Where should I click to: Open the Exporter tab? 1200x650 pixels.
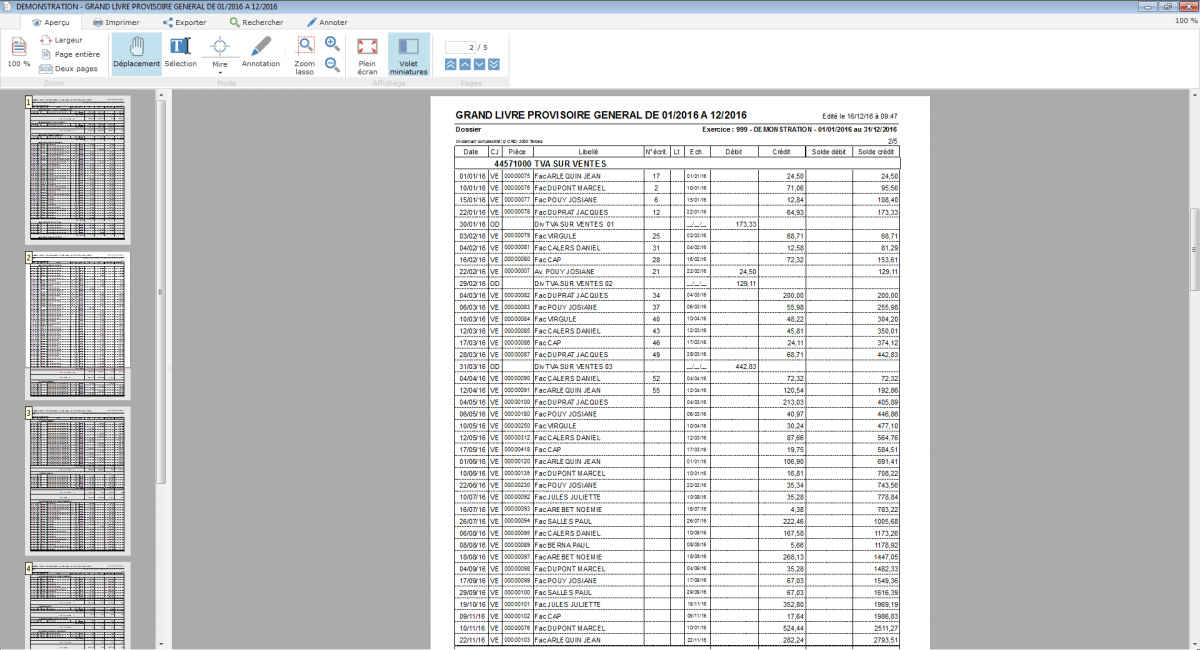(x=184, y=22)
